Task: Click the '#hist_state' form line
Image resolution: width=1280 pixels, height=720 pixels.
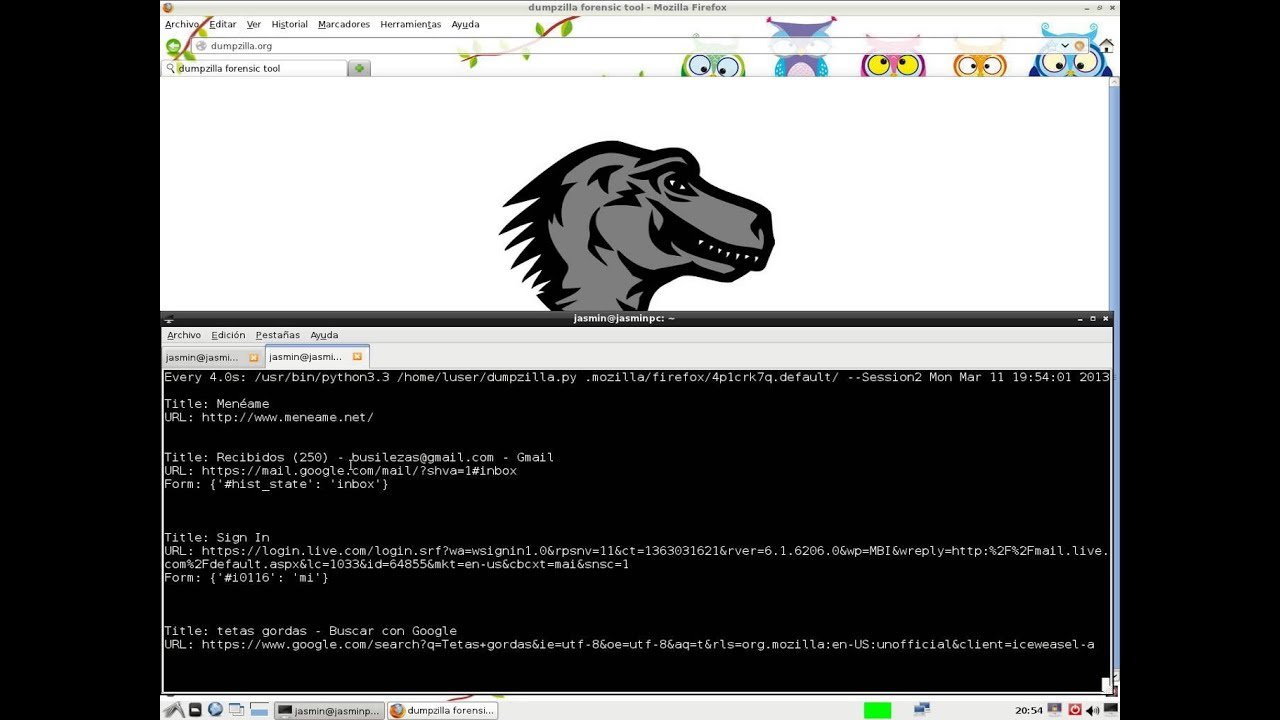Action: [276, 484]
